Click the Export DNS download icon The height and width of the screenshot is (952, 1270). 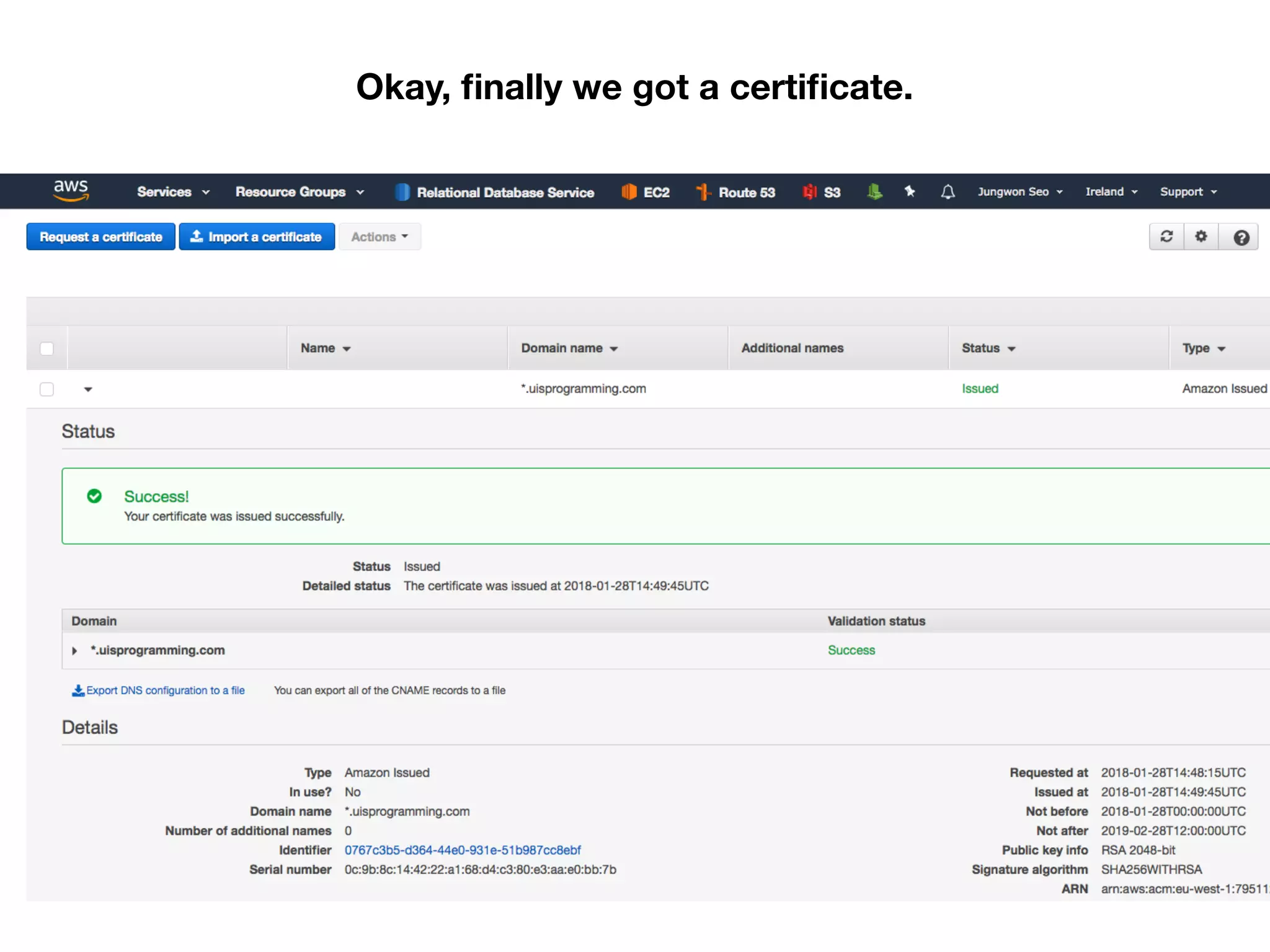pyautogui.click(x=78, y=690)
